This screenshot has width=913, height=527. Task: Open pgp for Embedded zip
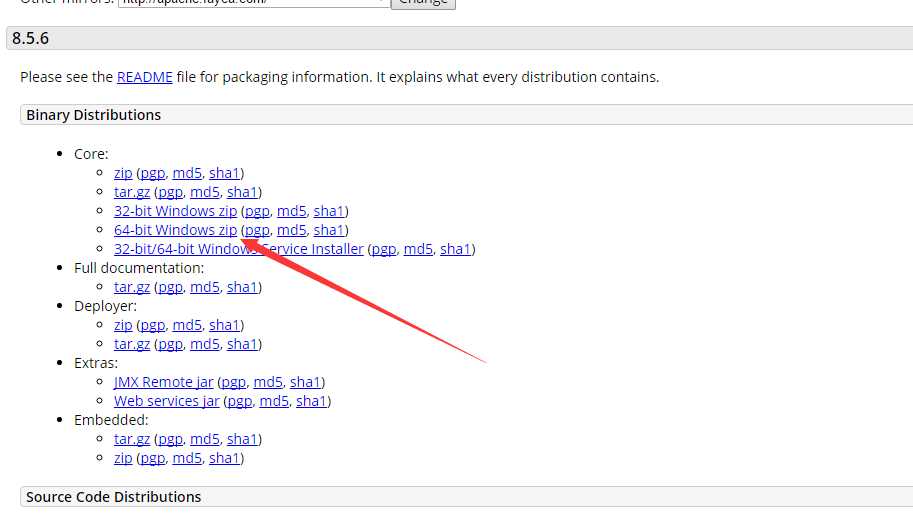pos(153,458)
